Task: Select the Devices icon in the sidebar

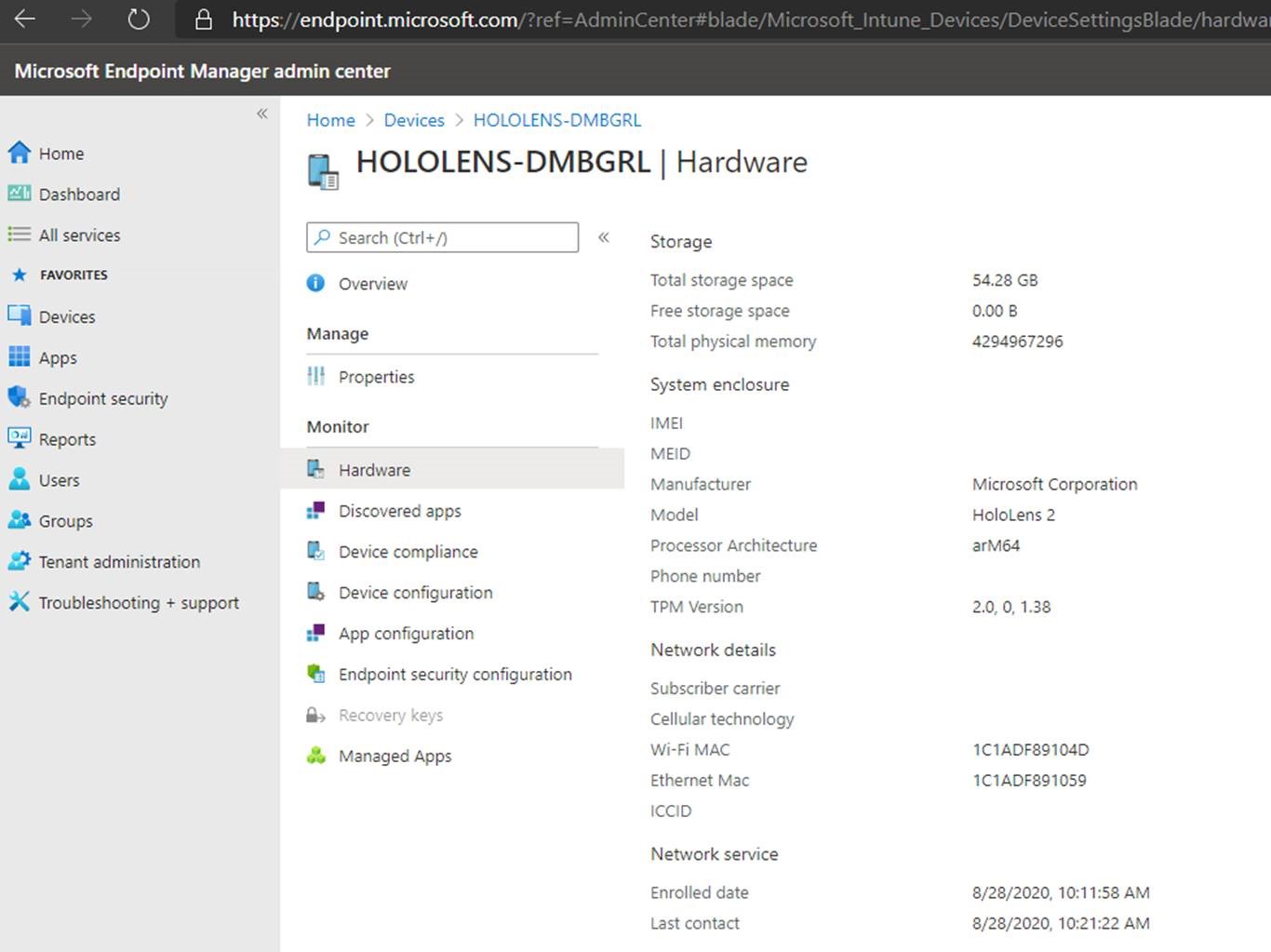Action: [x=20, y=315]
